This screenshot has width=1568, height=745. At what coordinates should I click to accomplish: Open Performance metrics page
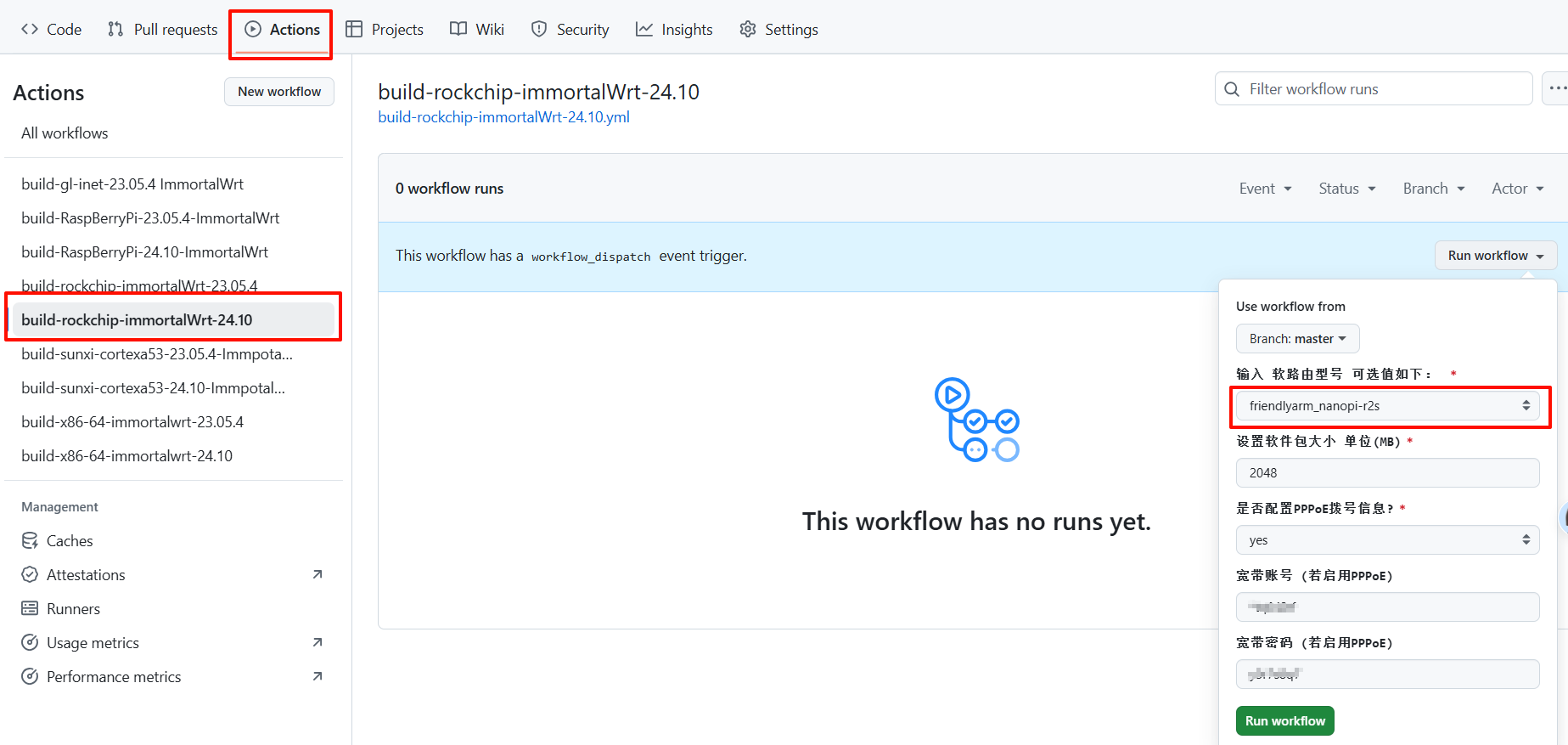114,677
